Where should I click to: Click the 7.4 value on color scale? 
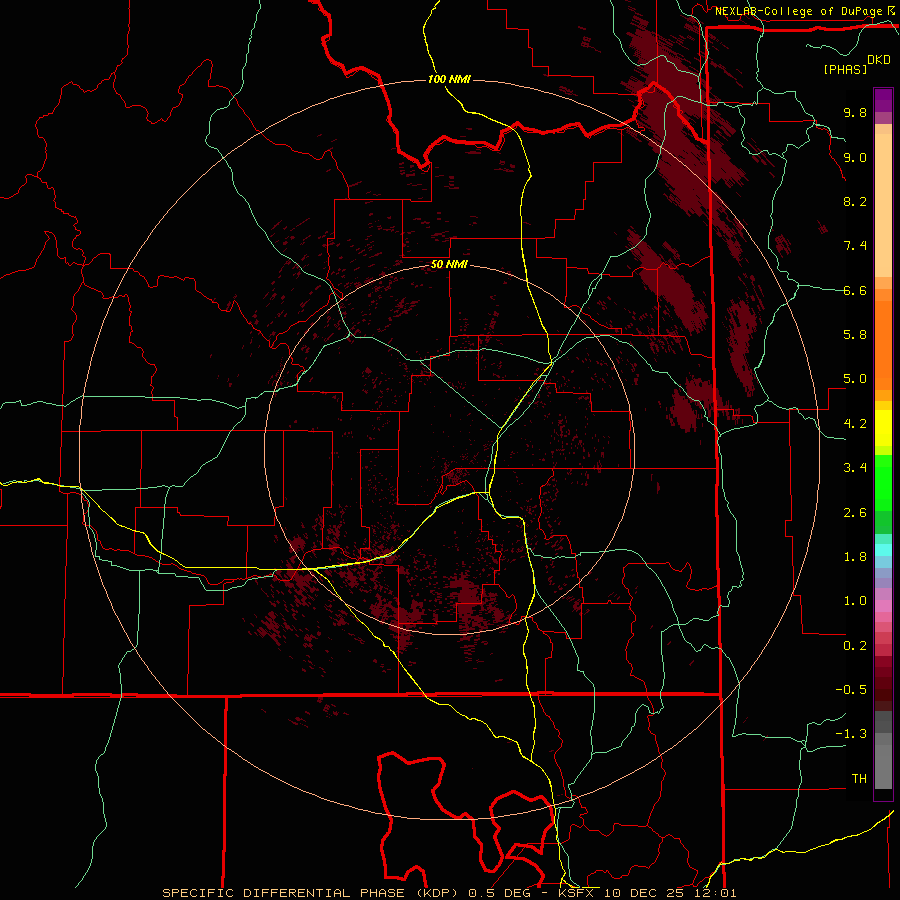[855, 246]
